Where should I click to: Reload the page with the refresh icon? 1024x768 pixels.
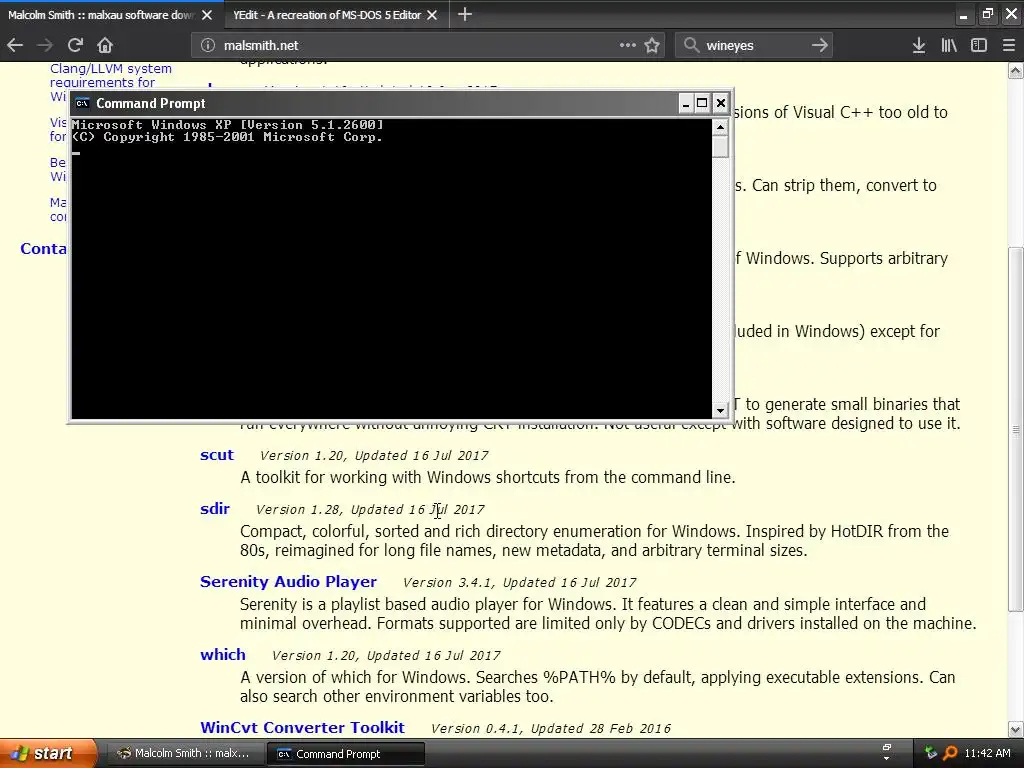[75, 45]
